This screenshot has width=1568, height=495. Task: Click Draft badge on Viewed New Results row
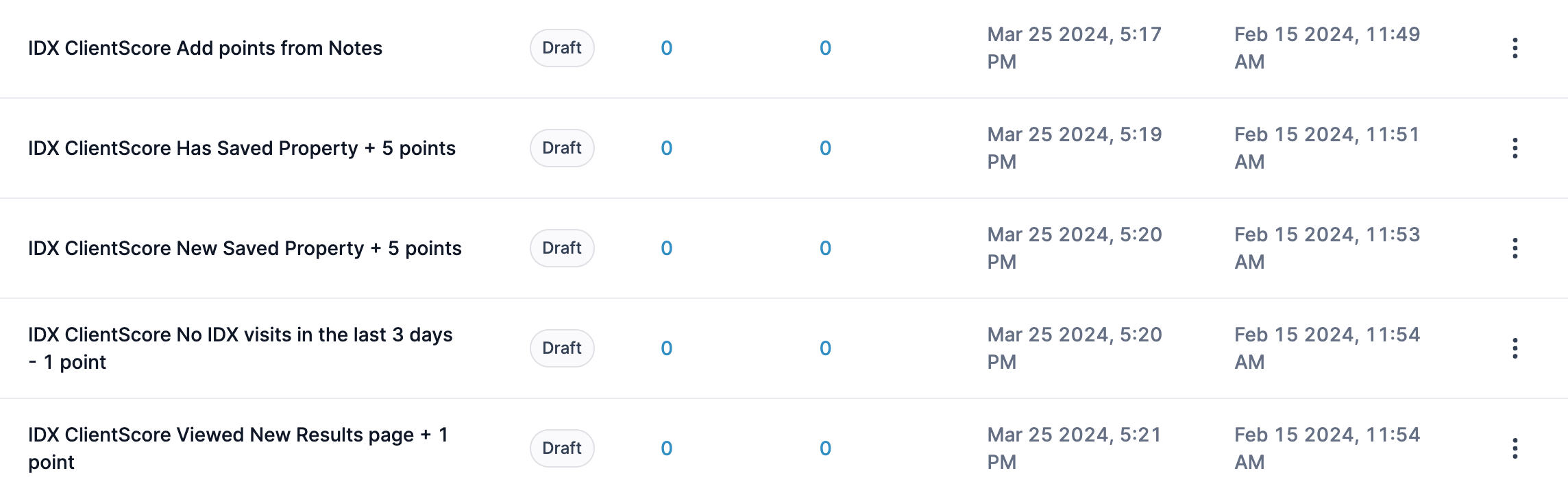[x=562, y=448]
